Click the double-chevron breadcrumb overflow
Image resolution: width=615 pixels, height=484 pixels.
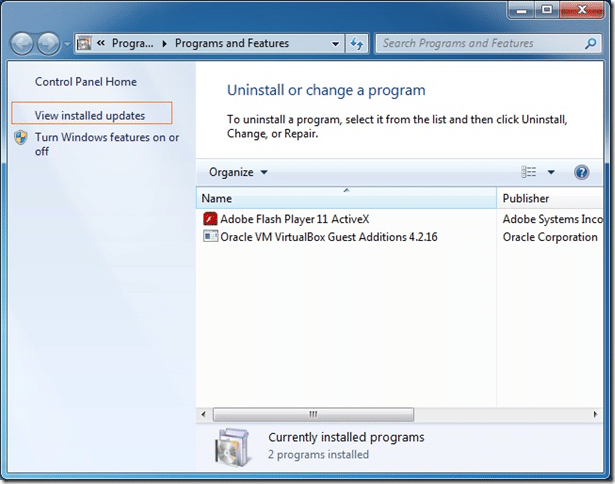[101, 43]
